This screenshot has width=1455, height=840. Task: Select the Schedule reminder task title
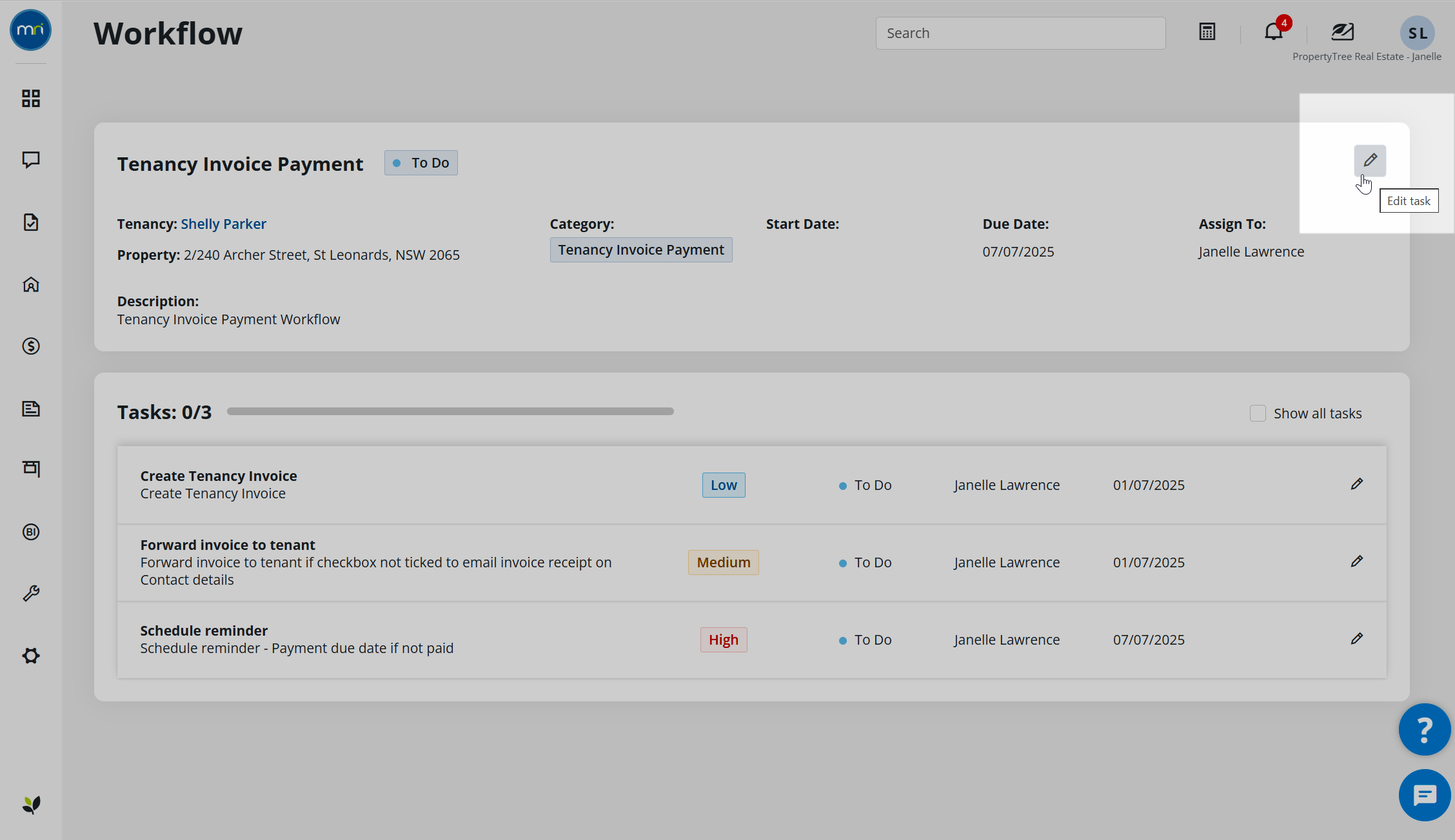pyautogui.click(x=204, y=630)
